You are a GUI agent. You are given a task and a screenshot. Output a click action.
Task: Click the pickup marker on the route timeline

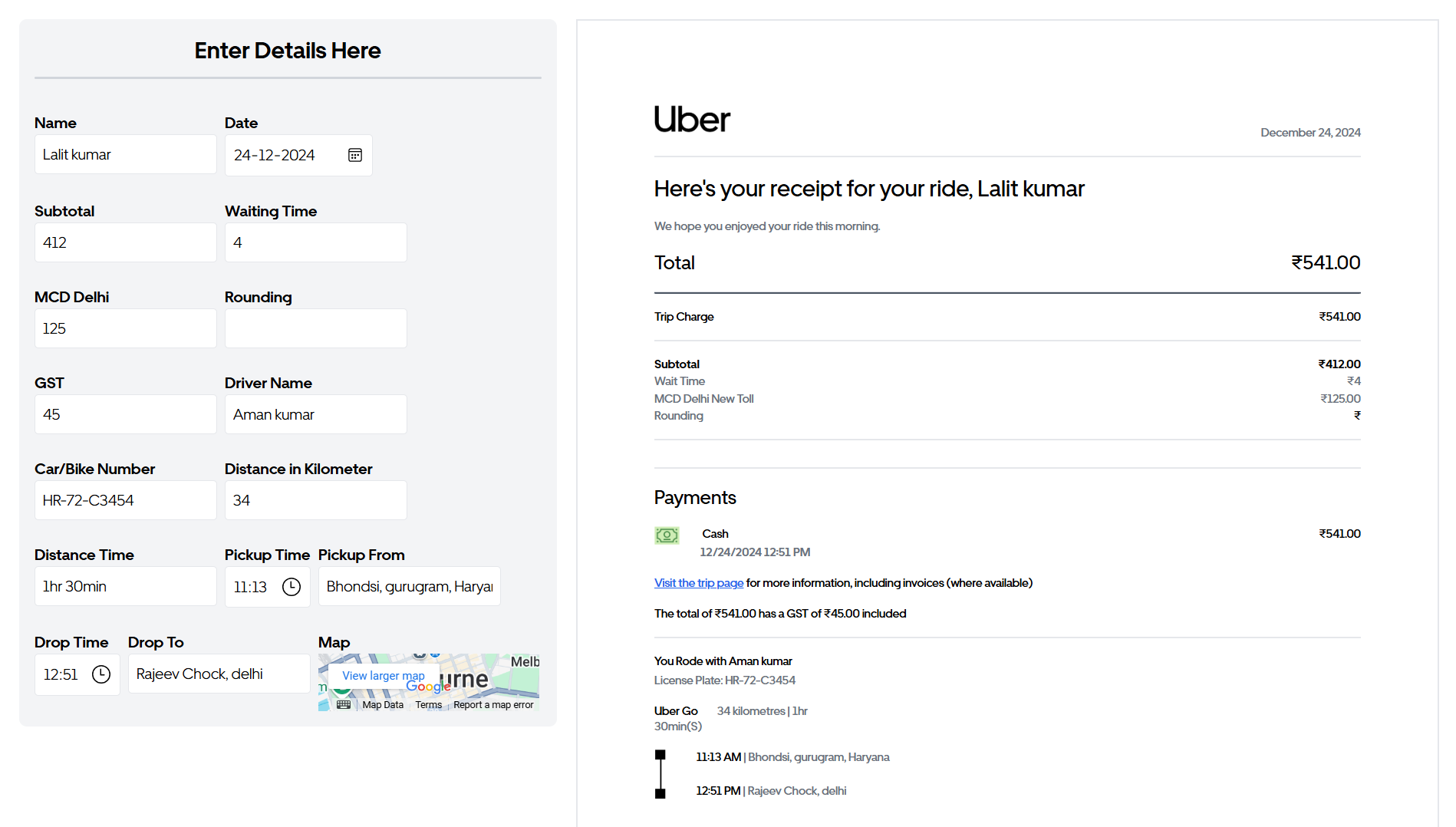tap(660, 756)
